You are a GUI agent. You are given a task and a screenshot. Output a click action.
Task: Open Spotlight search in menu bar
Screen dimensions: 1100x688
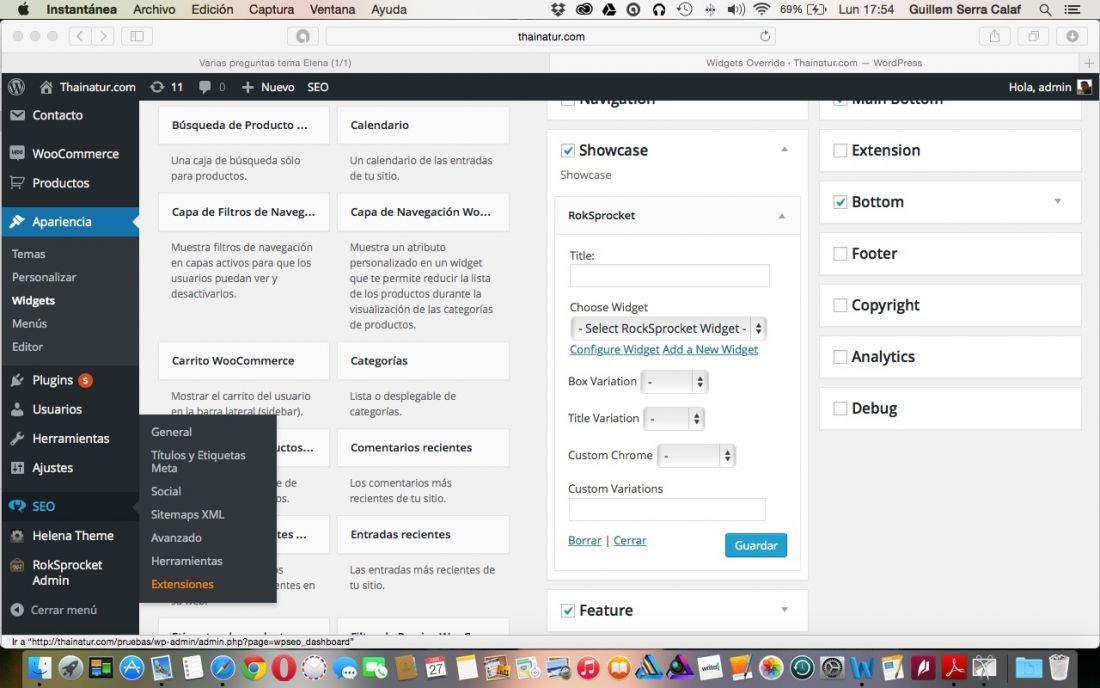point(1045,10)
